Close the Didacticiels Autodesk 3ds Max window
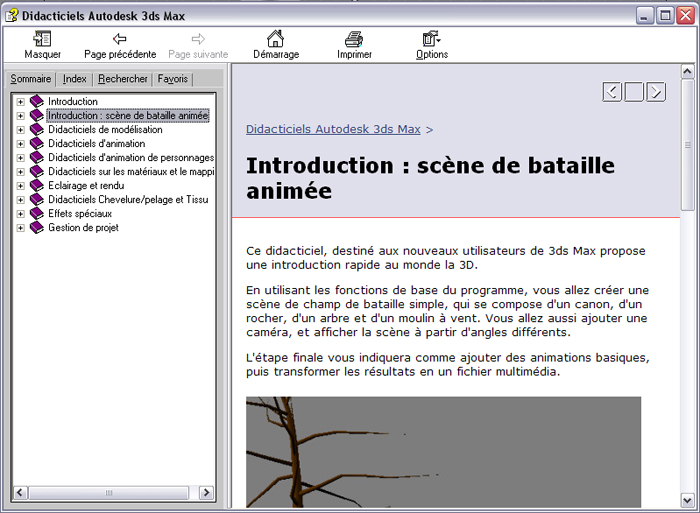 pyautogui.click(x=686, y=16)
